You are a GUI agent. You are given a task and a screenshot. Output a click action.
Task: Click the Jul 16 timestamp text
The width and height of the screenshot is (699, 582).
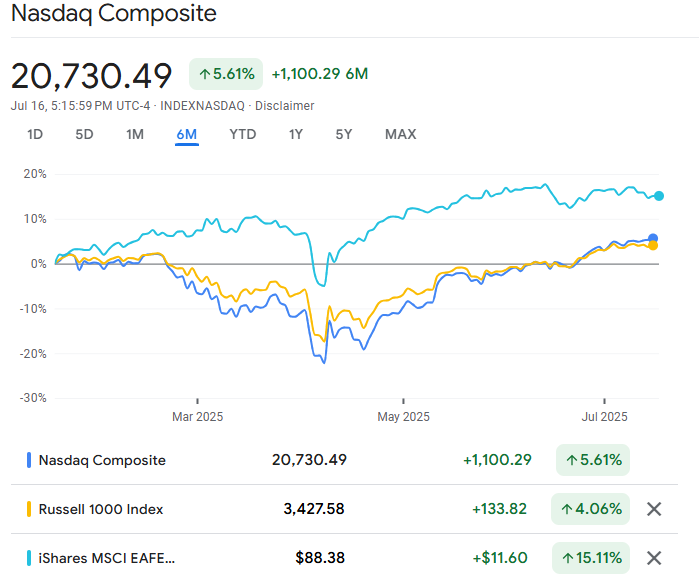(80, 106)
